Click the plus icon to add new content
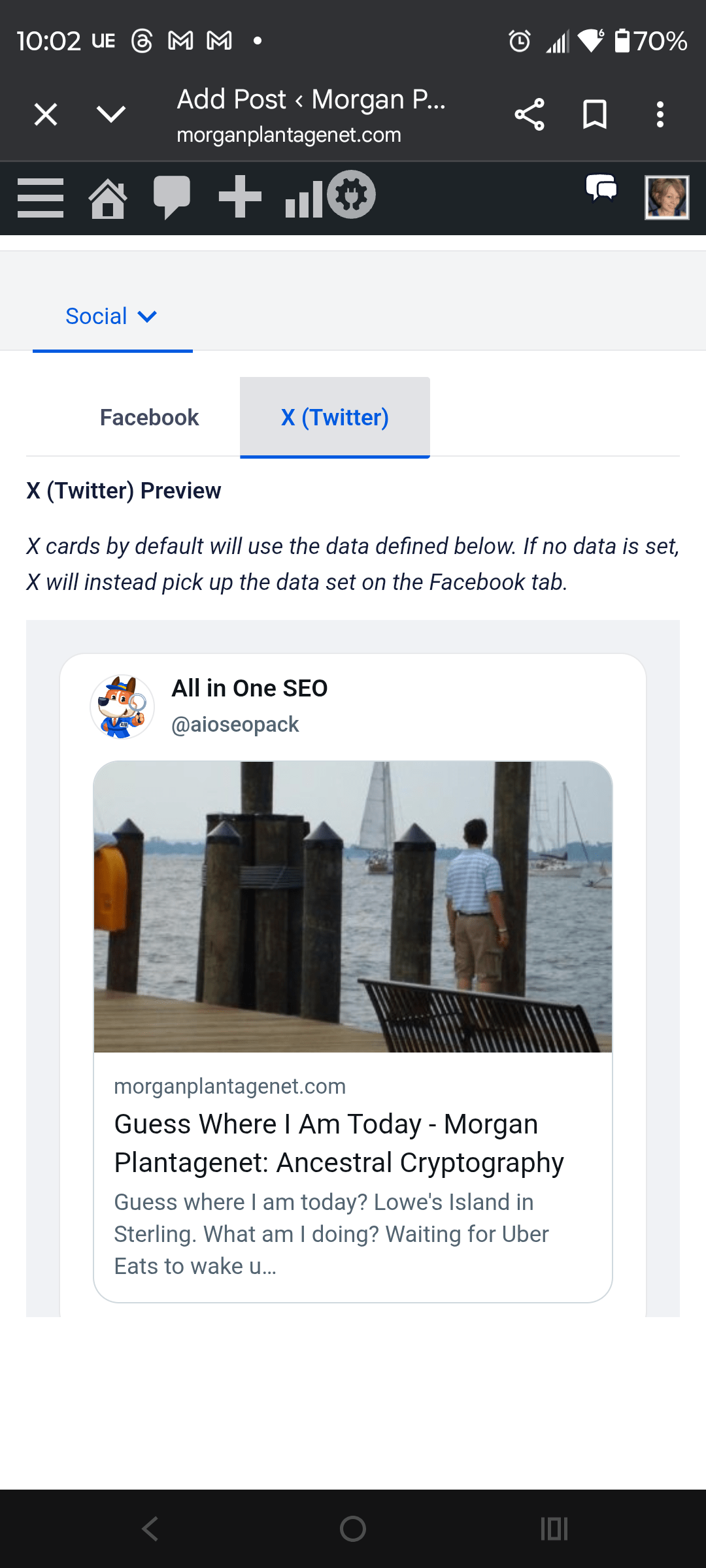The width and height of the screenshot is (706, 1568). pyautogui.click(x=240, y=197)
